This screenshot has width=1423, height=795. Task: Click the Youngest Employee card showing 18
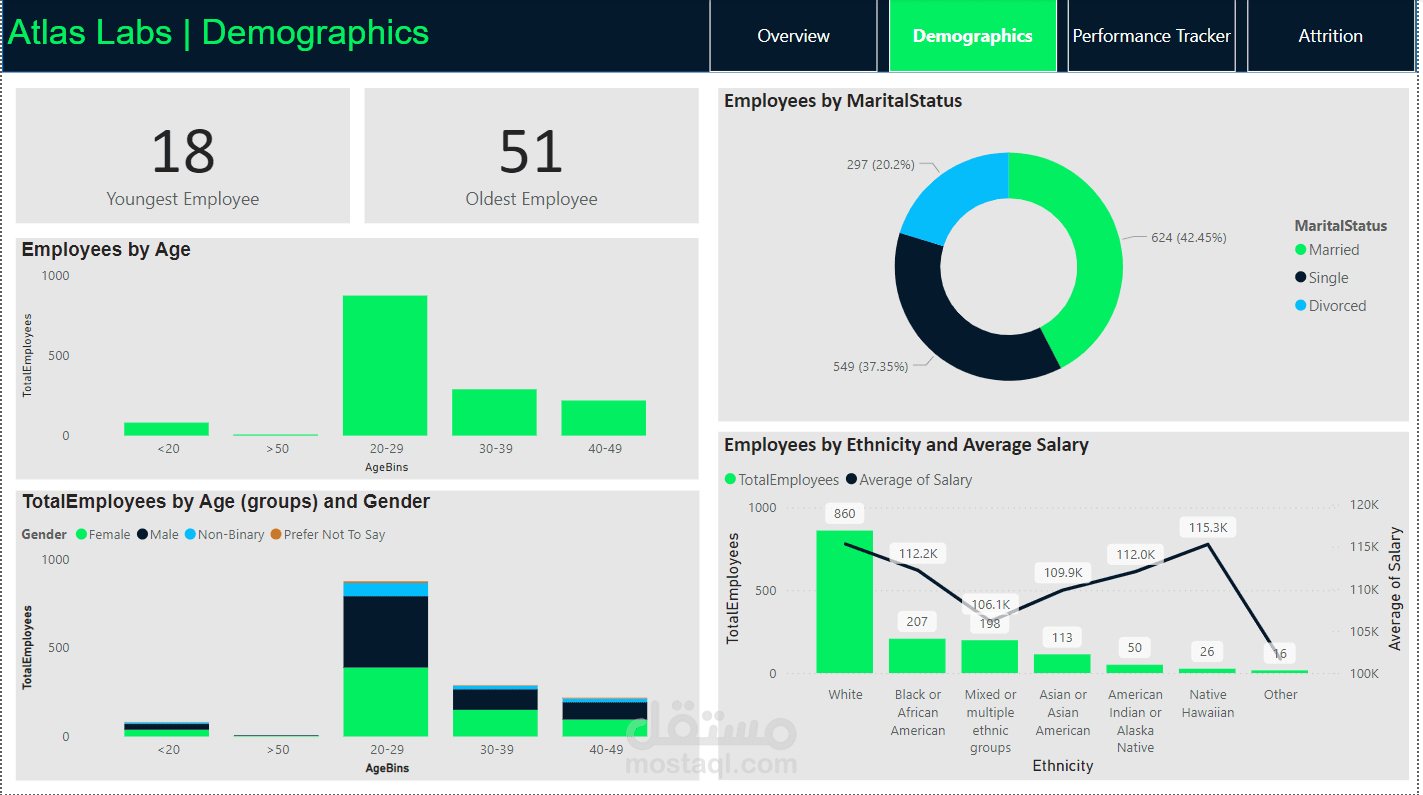coord(183,155)
